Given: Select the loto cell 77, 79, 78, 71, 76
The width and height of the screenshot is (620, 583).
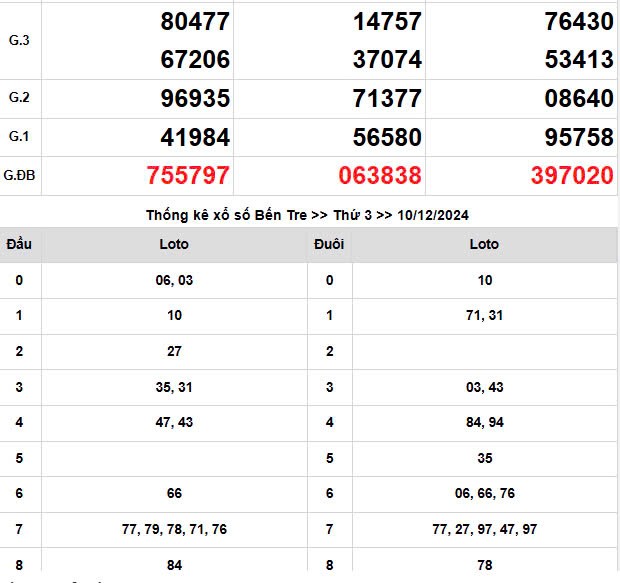Looking at the screenshot, I should click(174, 529).
